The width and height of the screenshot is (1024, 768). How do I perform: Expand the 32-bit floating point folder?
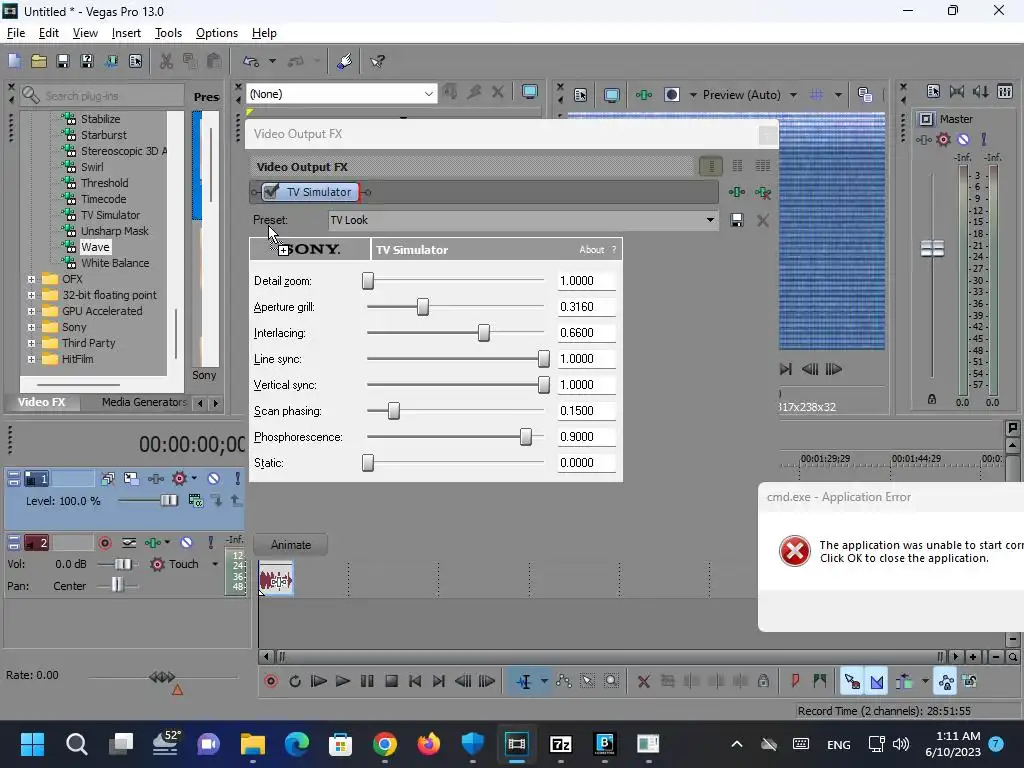[x=31, y=295]
